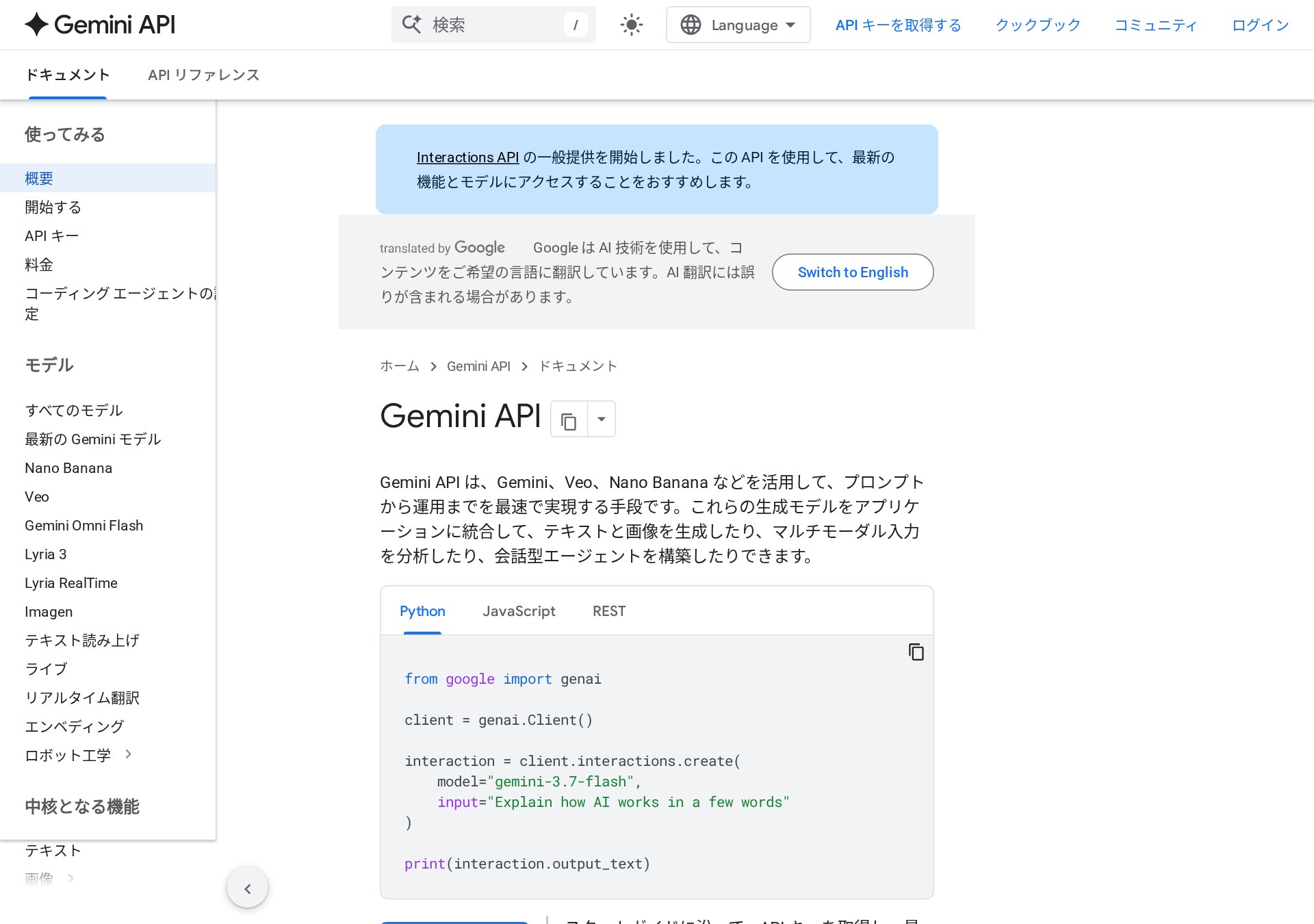Focus the 検索 search field

pyautogui.click(x=493, y=25)
